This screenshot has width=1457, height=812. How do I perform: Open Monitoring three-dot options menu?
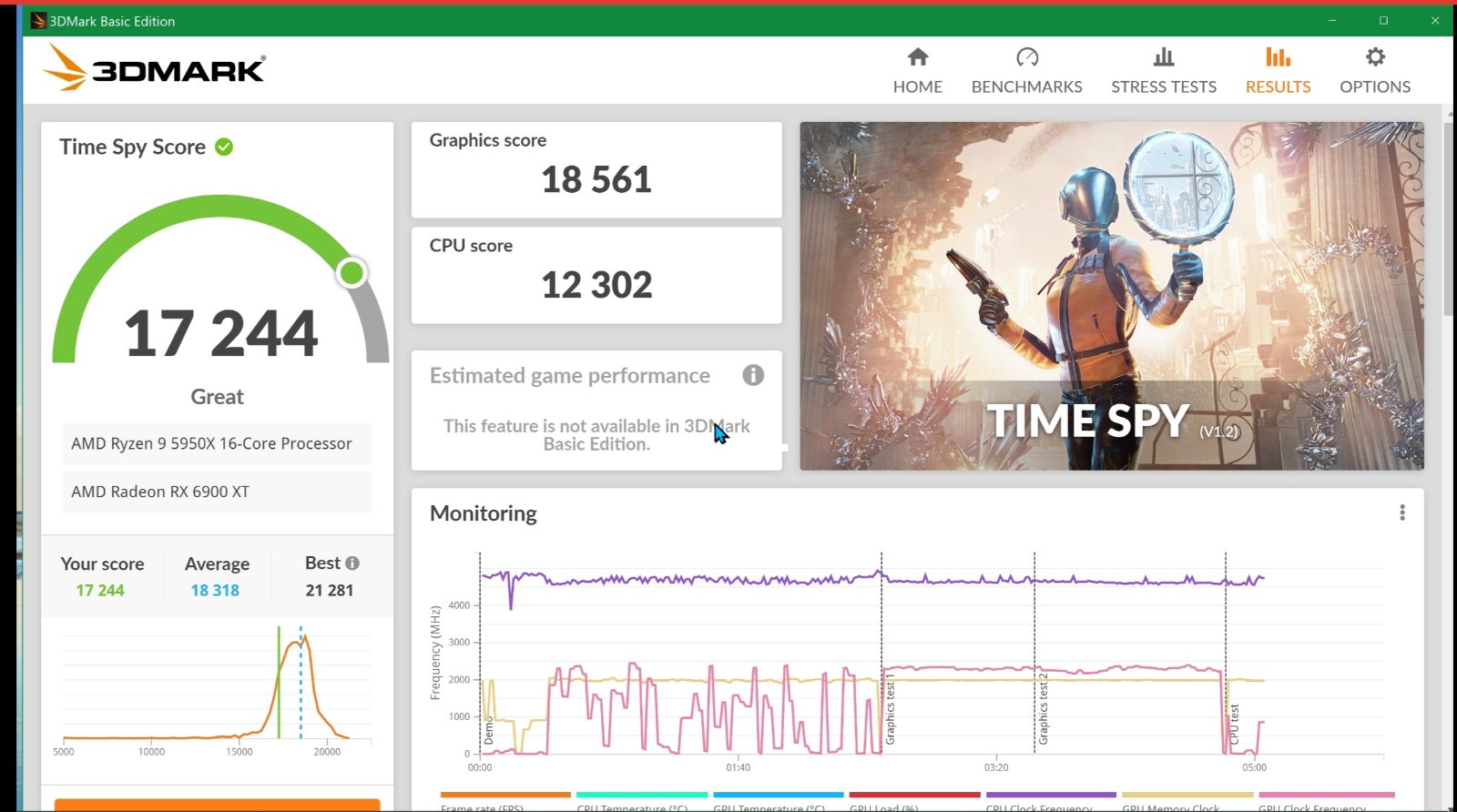[1402, 513]
